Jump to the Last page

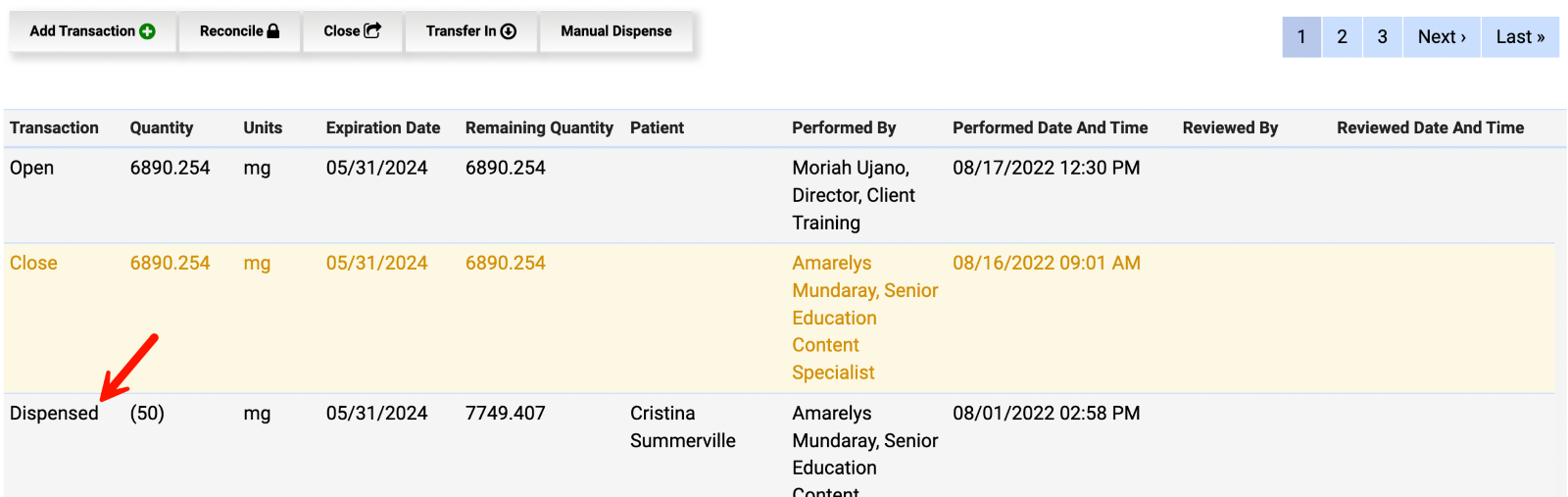(1519, 37)
